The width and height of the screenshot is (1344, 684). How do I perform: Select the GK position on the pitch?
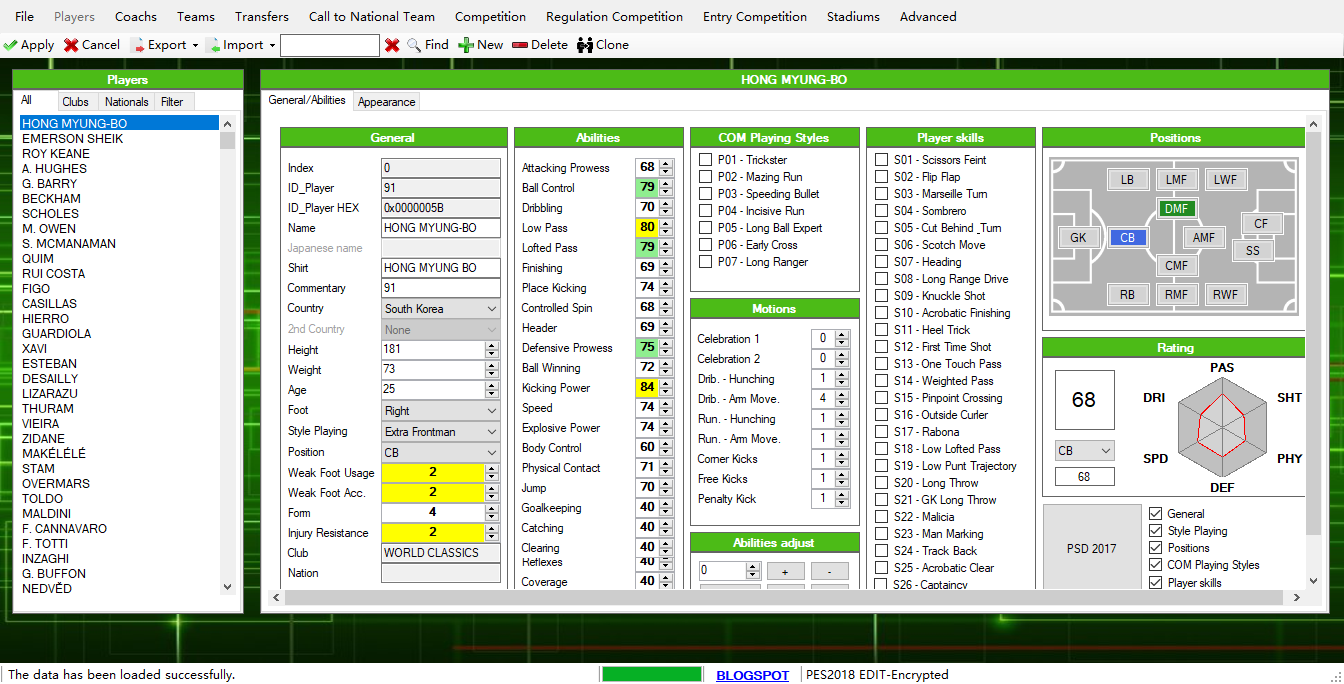1078,238
